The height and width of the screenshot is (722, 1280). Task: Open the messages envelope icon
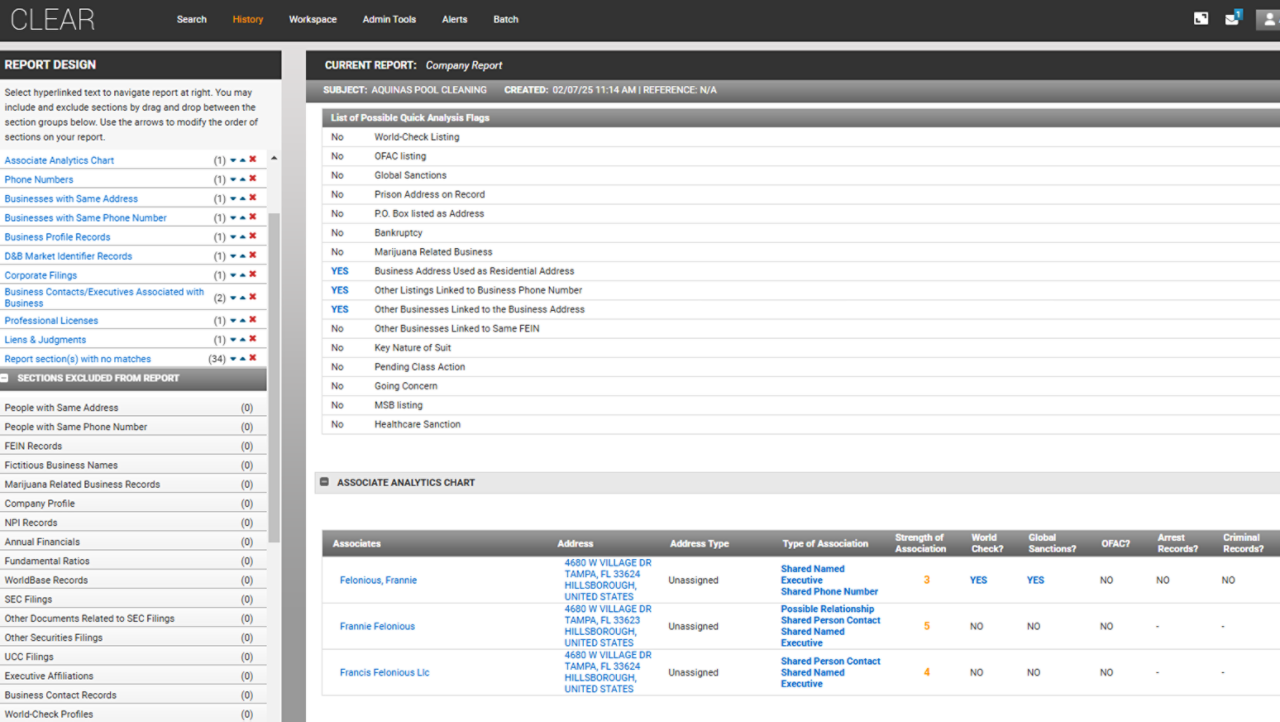(x=1231, y=19)
